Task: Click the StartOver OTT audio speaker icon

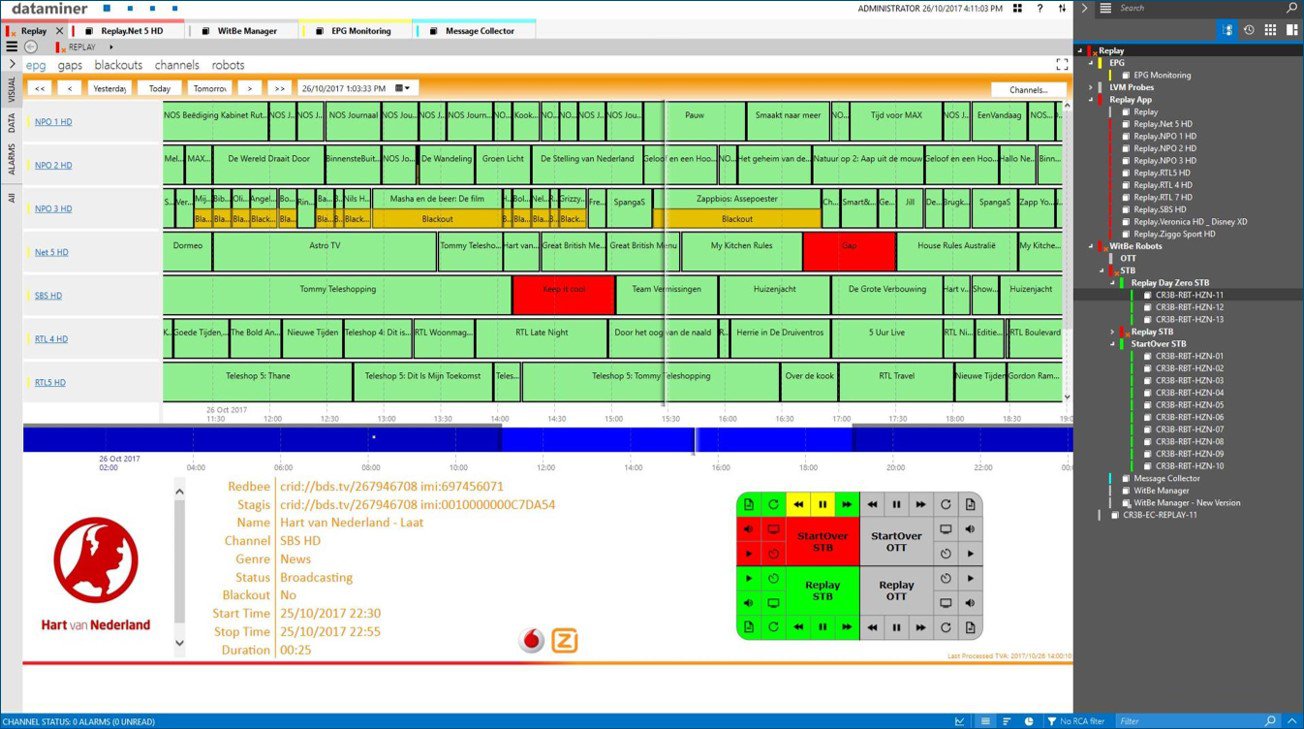Action: 970,529
